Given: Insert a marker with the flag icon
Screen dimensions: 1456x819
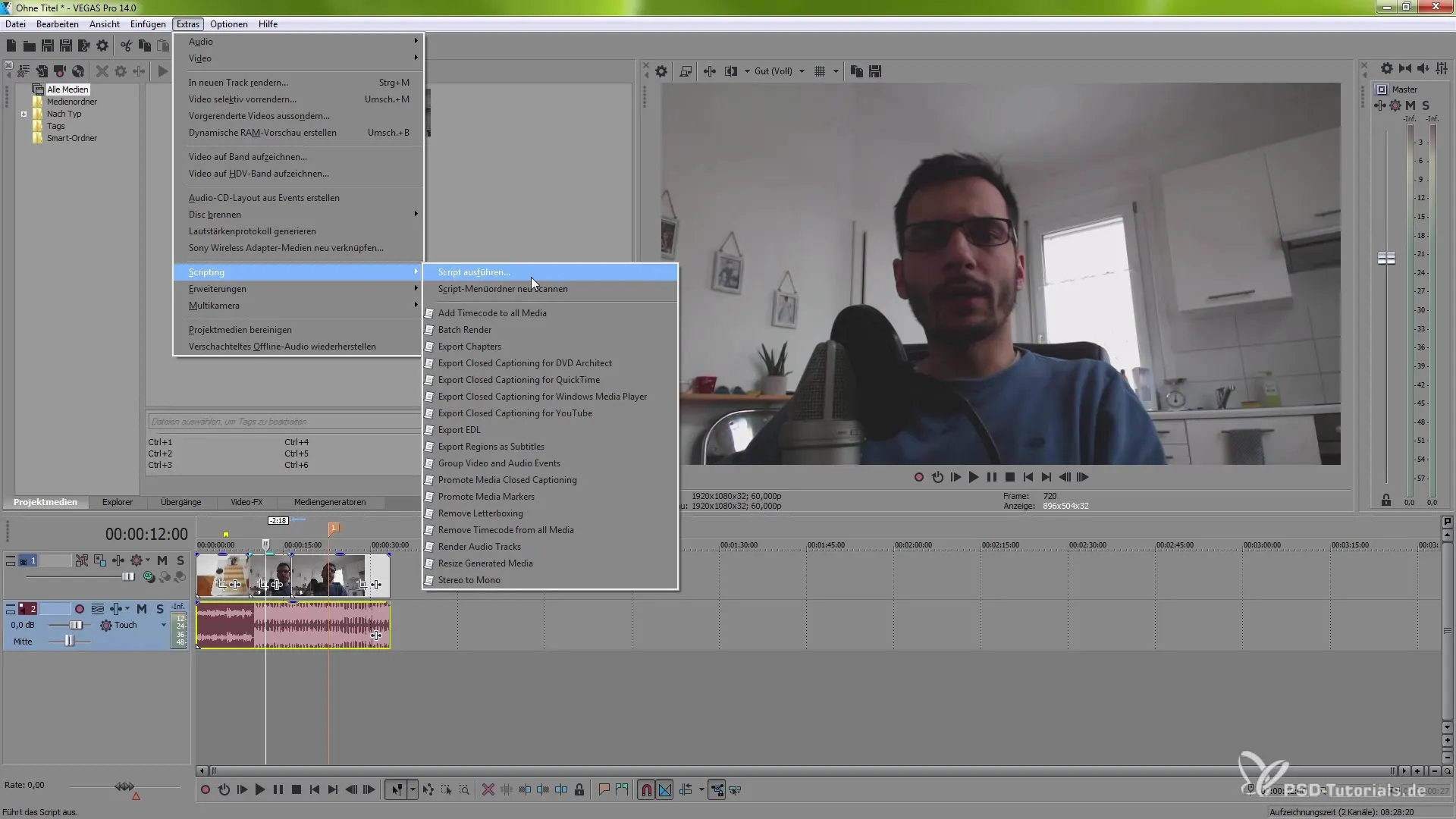Looking at the screenshot, I should (x=604, y=790).
